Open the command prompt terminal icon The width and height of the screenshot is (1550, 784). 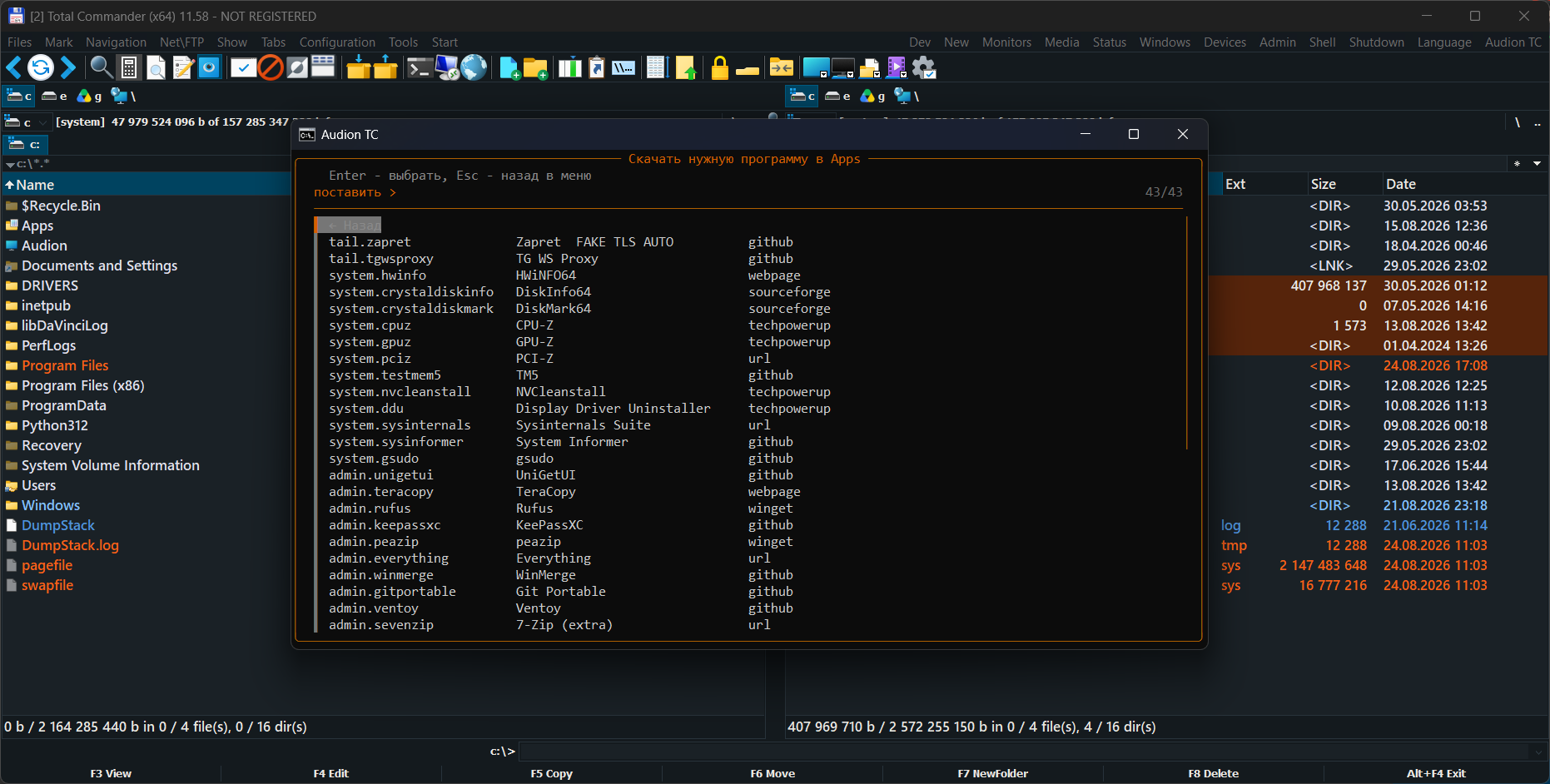[419, 68]
